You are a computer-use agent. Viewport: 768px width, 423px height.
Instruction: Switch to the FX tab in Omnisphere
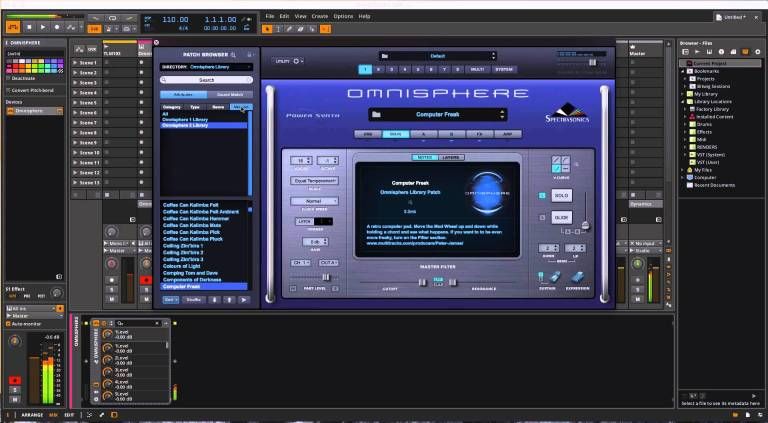[480, 134]
